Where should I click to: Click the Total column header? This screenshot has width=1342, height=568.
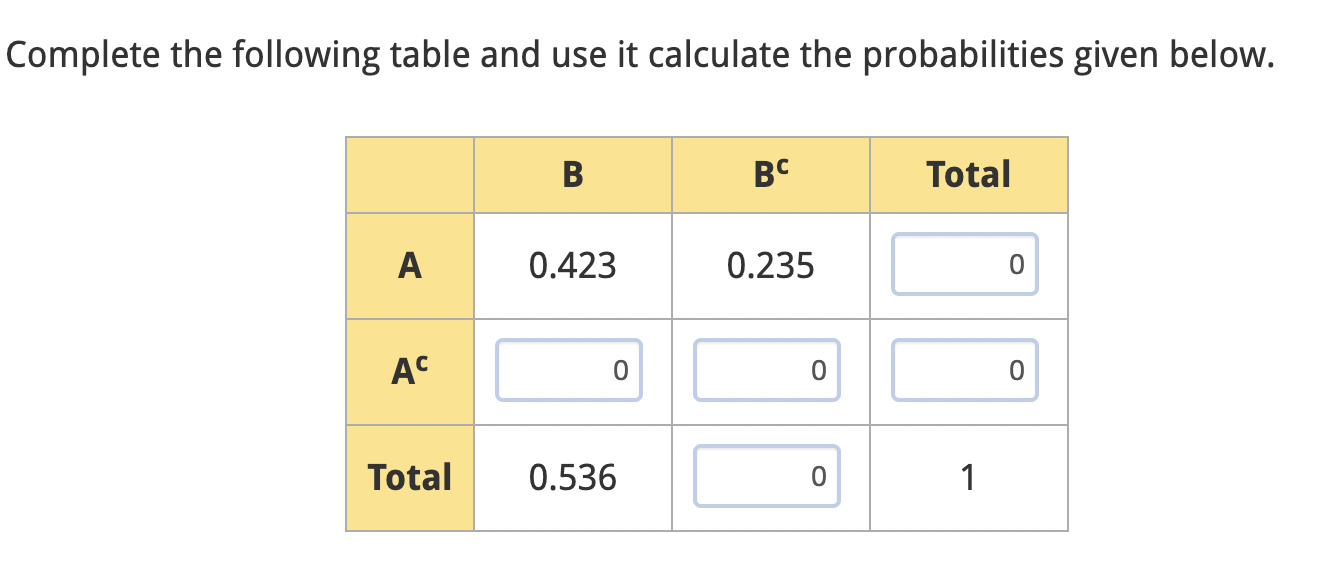968,175
